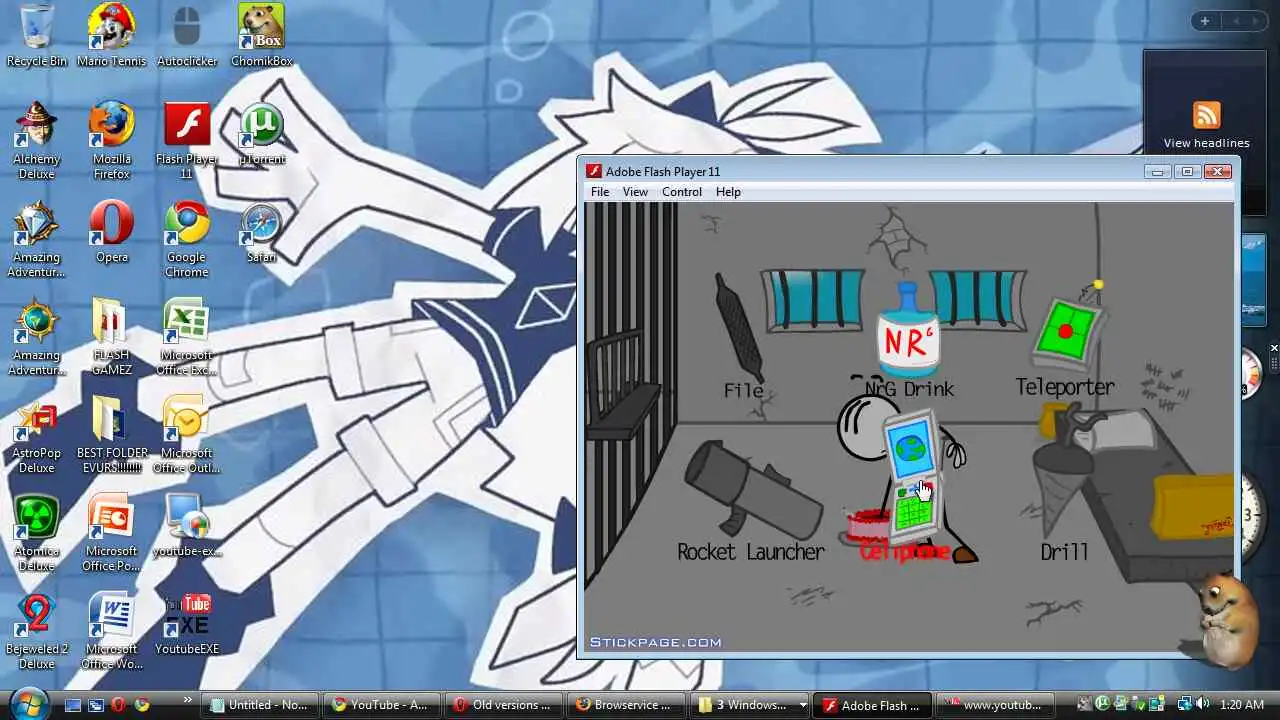Open the ChomikBox shortcut

(x=262, y=35)
